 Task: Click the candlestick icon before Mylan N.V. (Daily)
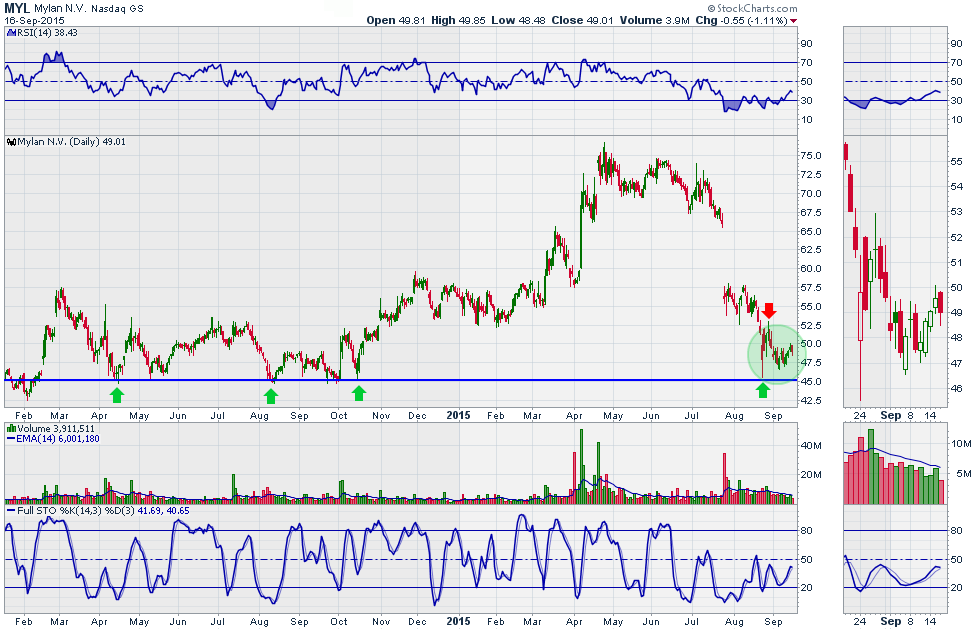click(11, 142)
